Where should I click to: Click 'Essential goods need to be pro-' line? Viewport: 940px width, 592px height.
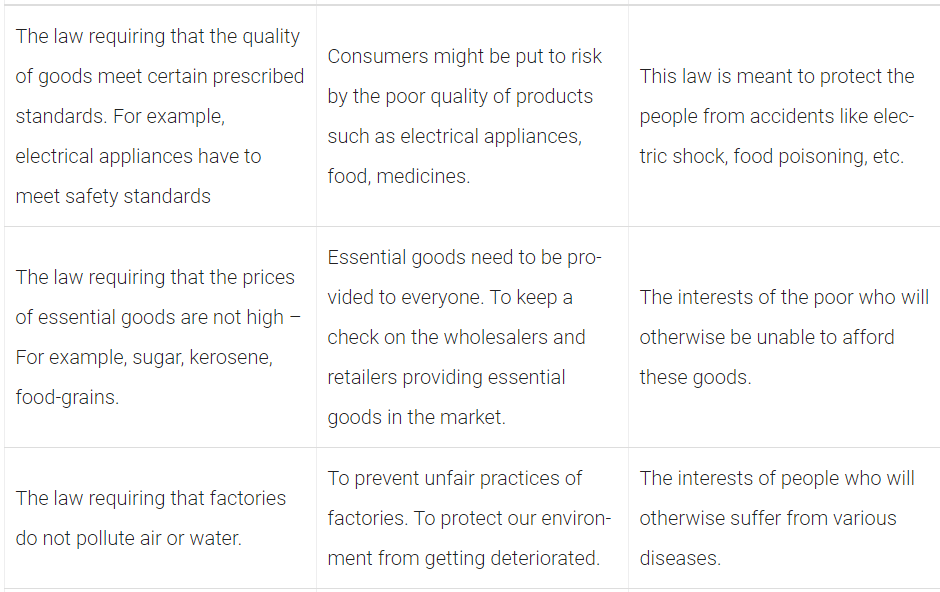tap(465, 257)
